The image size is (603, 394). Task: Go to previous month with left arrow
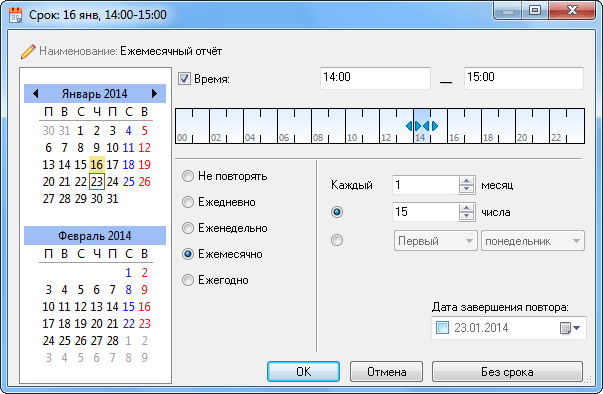[36, 93]
